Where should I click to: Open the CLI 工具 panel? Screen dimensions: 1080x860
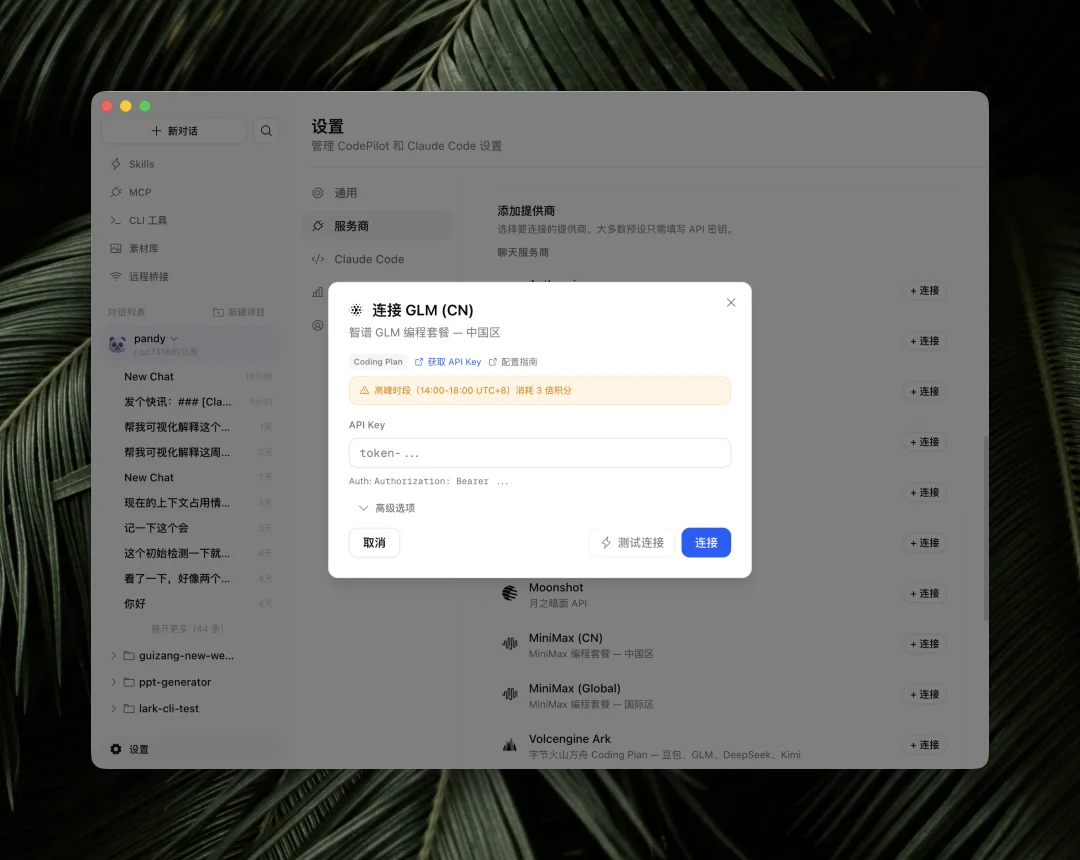148,220
